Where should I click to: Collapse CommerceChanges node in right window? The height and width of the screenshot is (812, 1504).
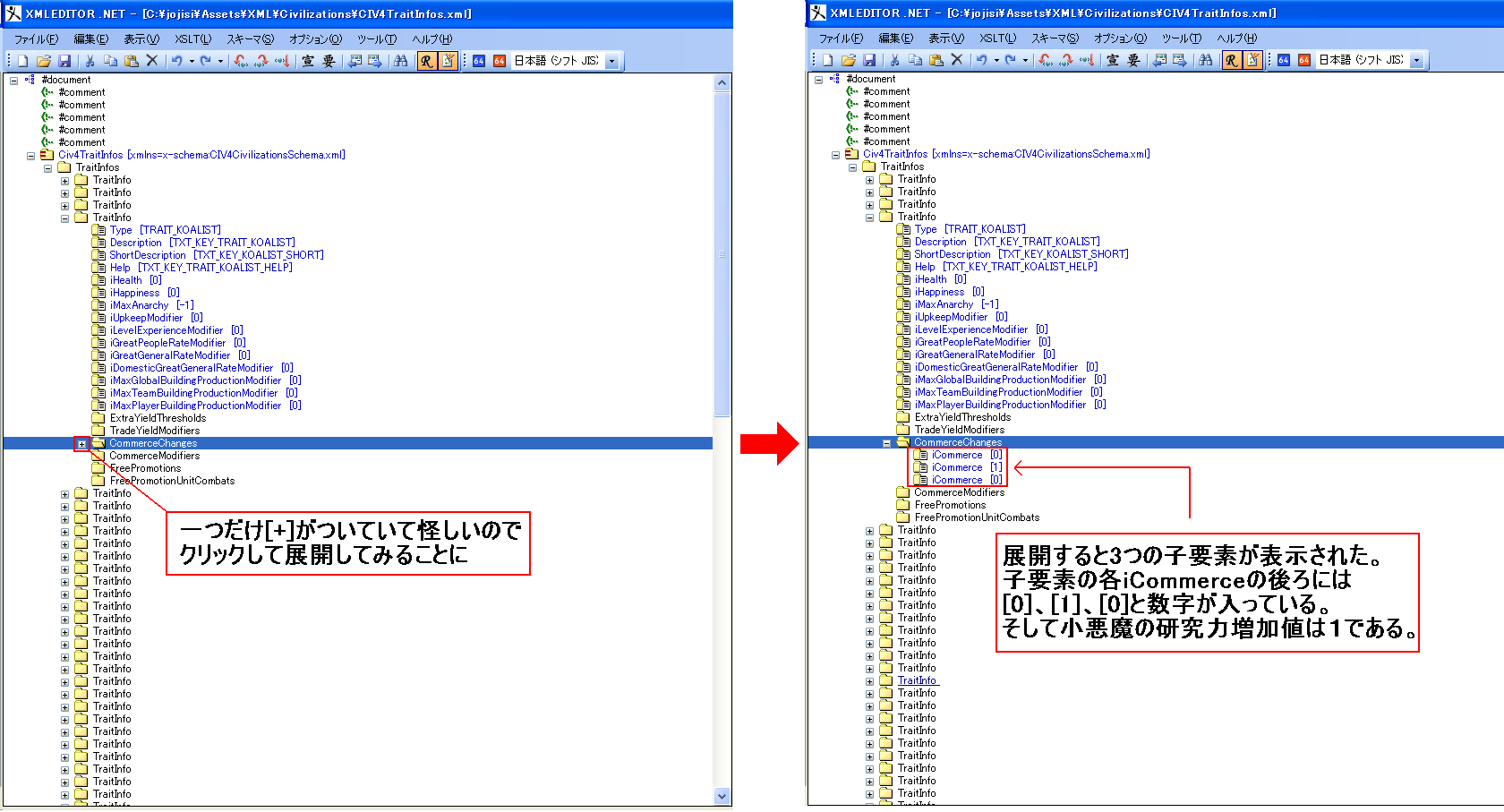[886, 443]
